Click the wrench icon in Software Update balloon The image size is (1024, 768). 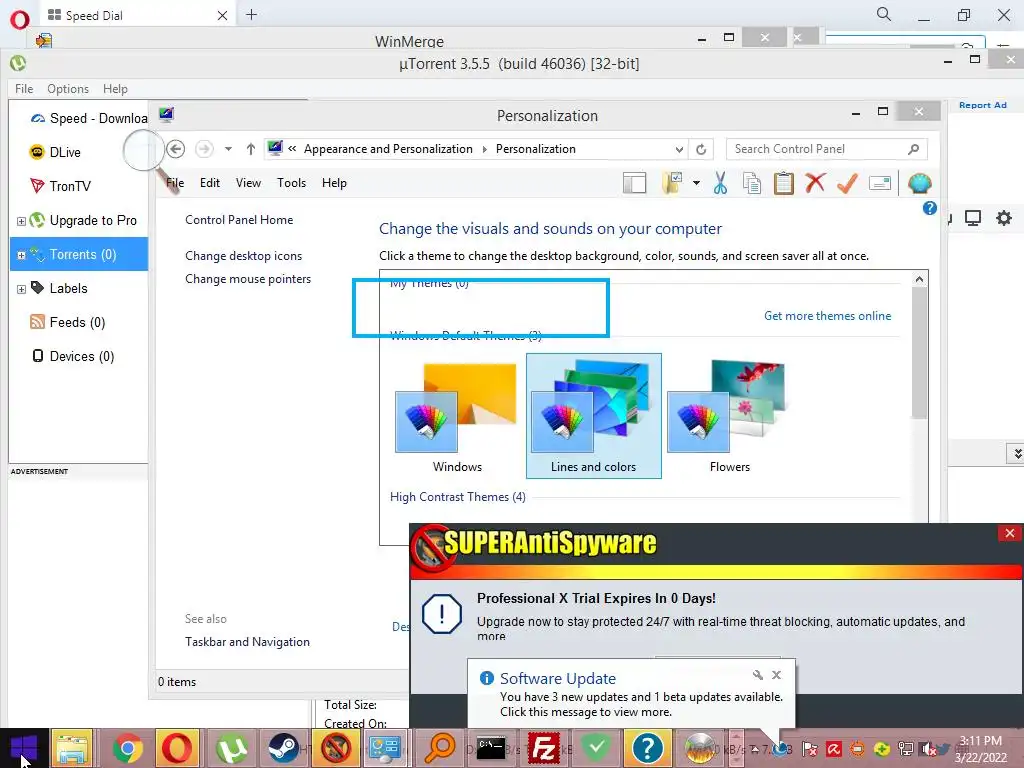(758, 675)
